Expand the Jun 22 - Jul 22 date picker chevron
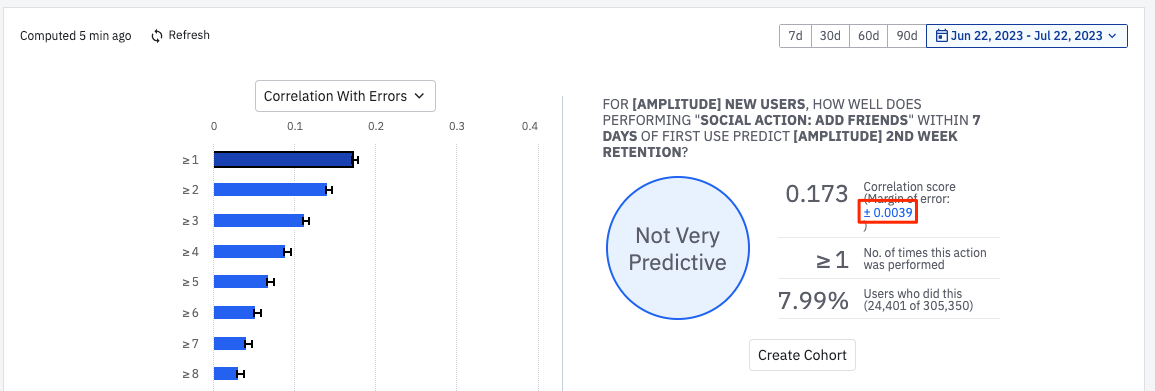 (1112, 35)
